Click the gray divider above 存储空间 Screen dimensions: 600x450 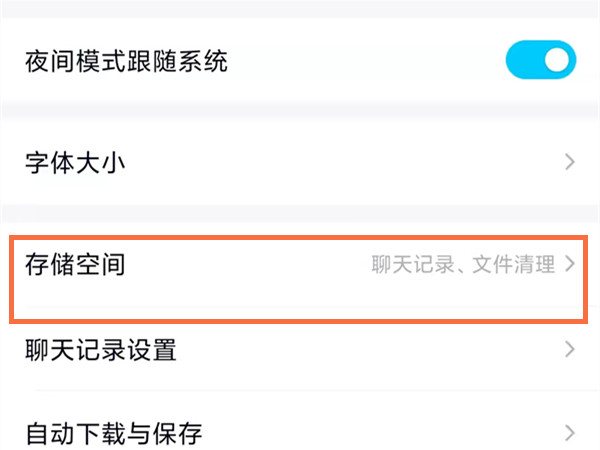(300, 213)
